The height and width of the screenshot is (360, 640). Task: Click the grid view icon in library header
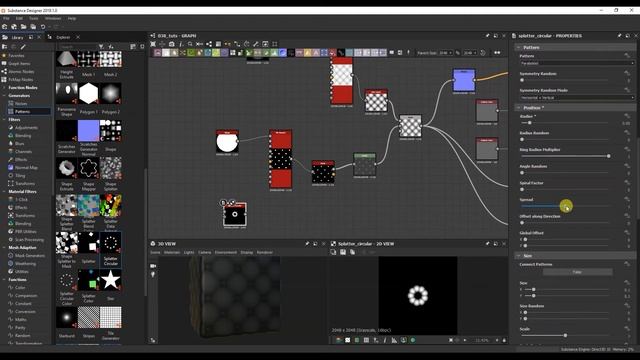pyautogui.click(x=133, y=47)
